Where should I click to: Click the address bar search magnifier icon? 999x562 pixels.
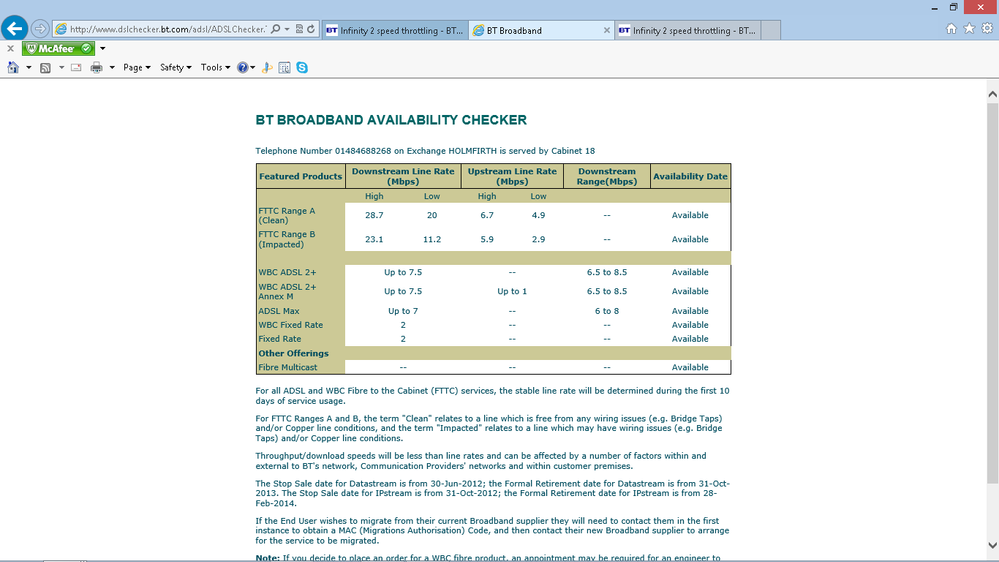[275, 29]
